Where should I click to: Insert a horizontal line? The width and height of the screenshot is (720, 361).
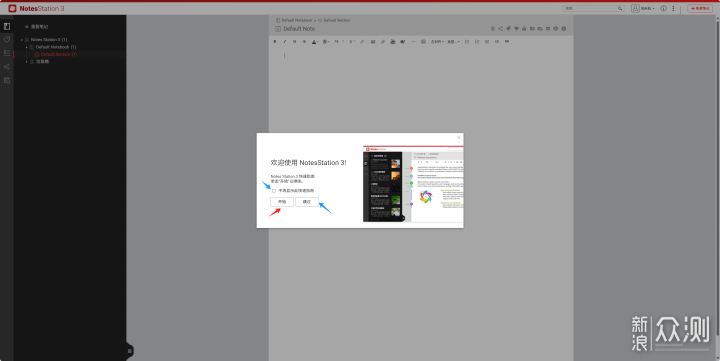pos(413,41)
